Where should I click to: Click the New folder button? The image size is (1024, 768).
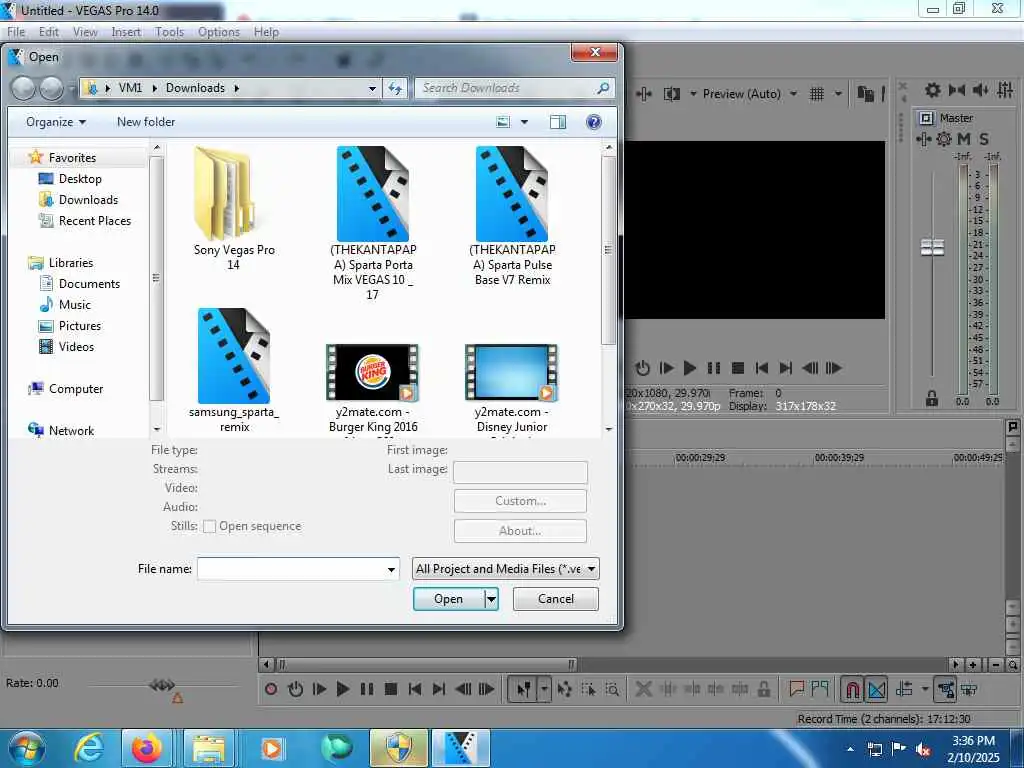(146, 122)
